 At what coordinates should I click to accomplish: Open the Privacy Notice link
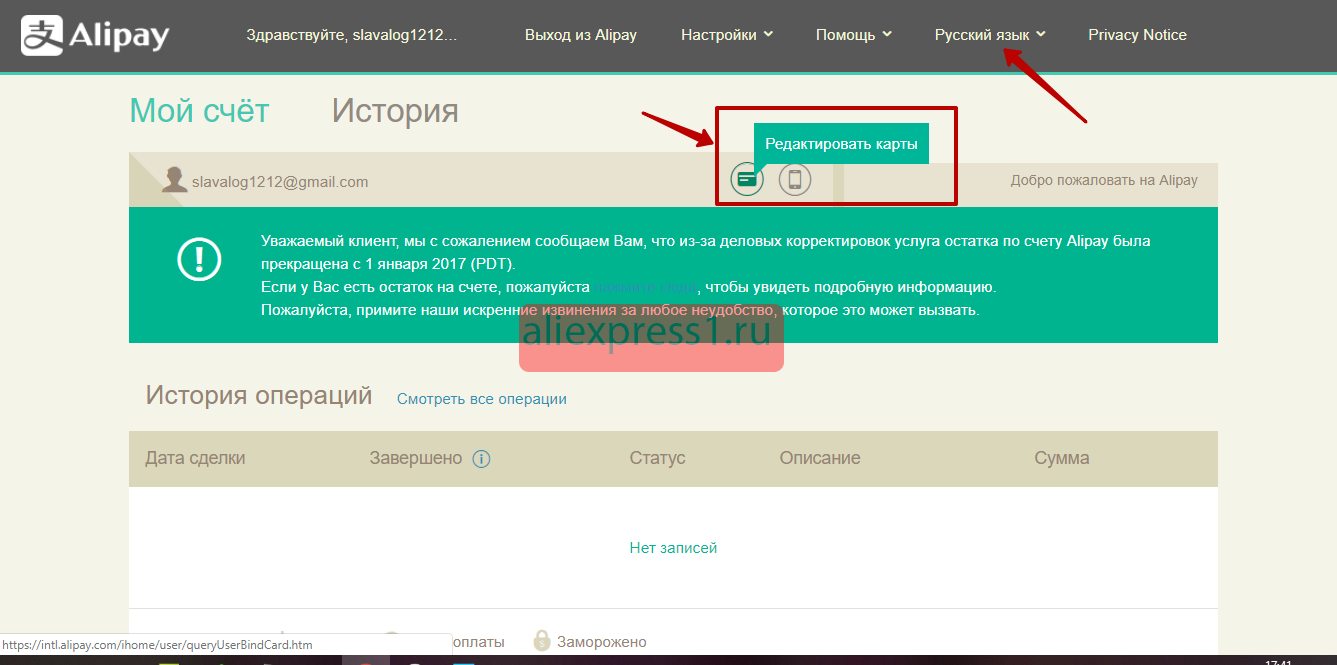pyautogui.click(x=1137, y=35)
